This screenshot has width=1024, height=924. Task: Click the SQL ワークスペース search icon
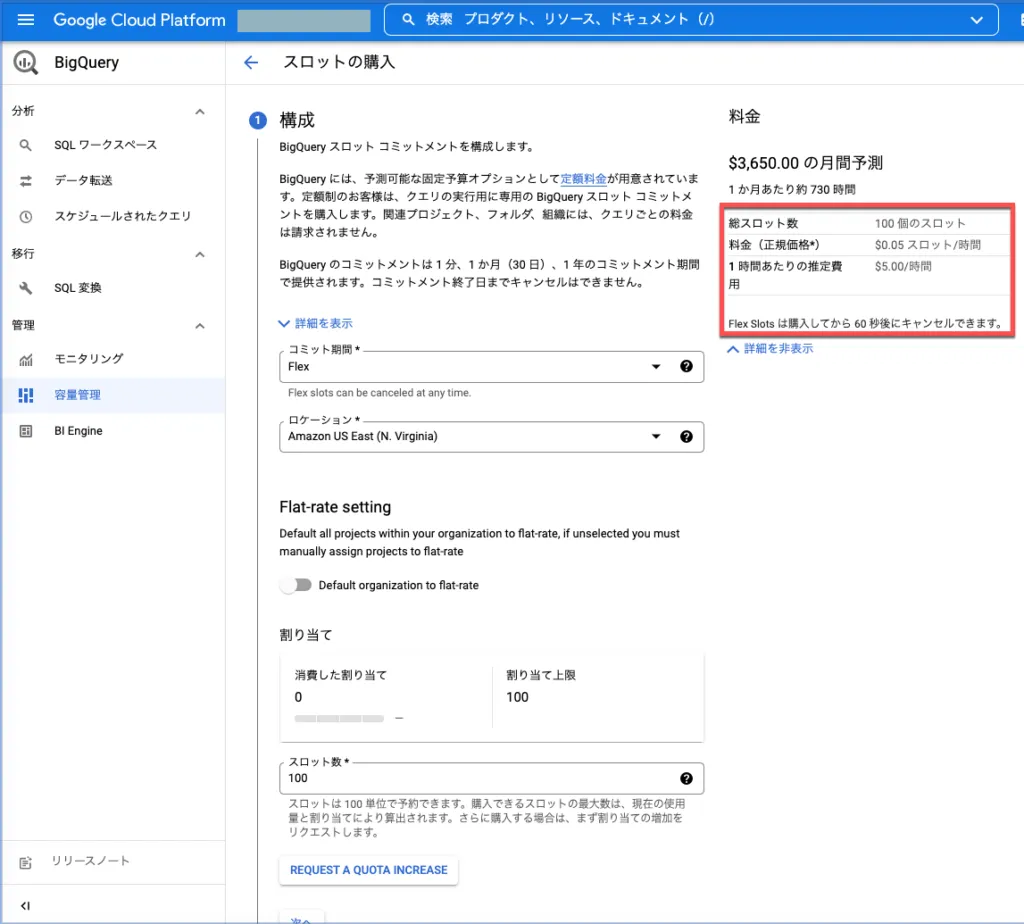click(25, 145)
